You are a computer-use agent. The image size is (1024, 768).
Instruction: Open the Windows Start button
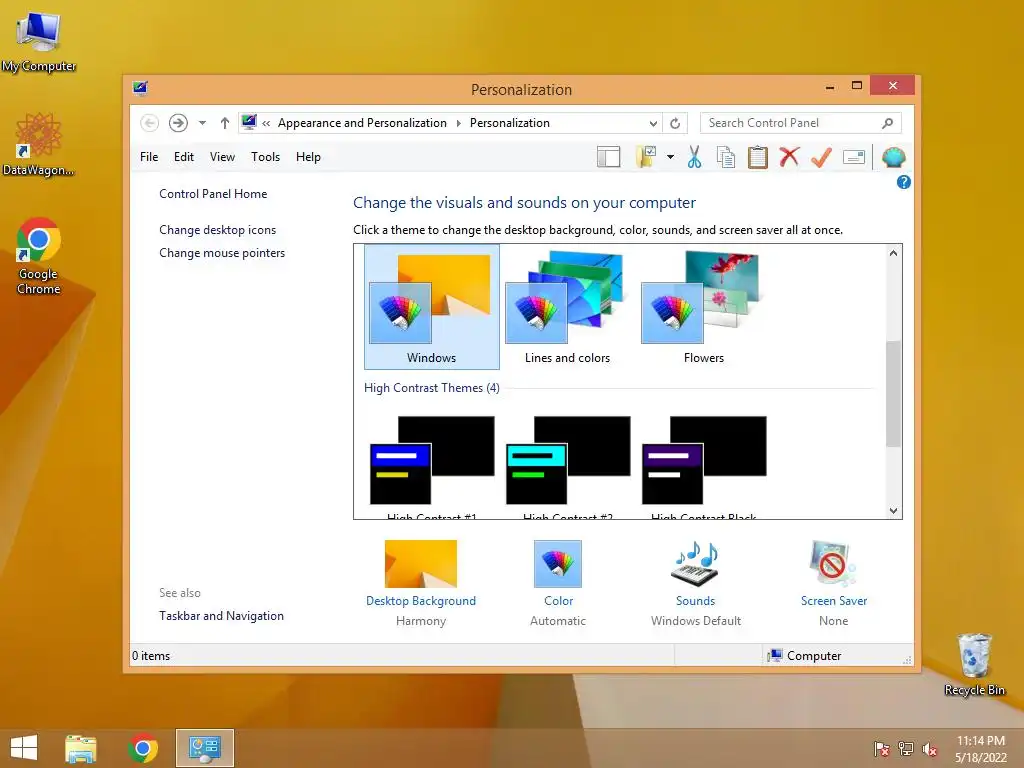click(x=24, y=748)
